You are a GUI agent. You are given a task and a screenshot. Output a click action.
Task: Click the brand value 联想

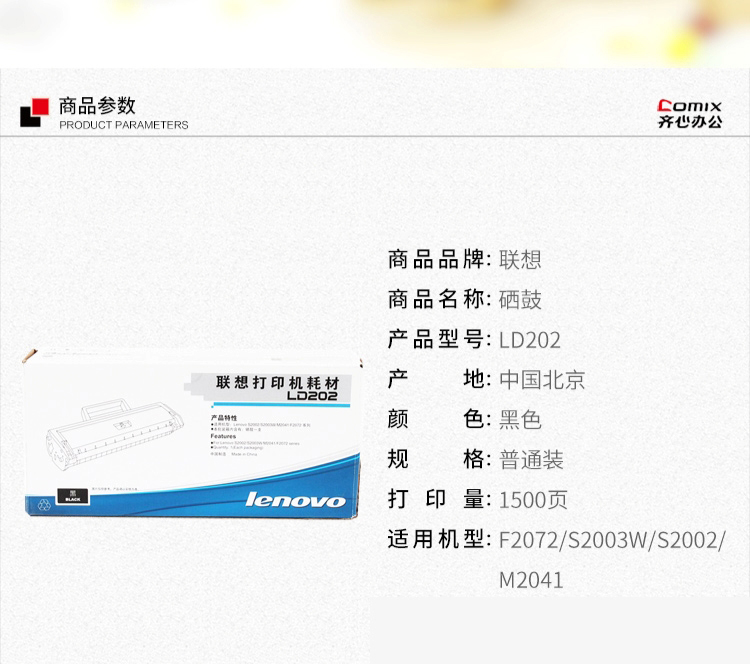point(520,260)
